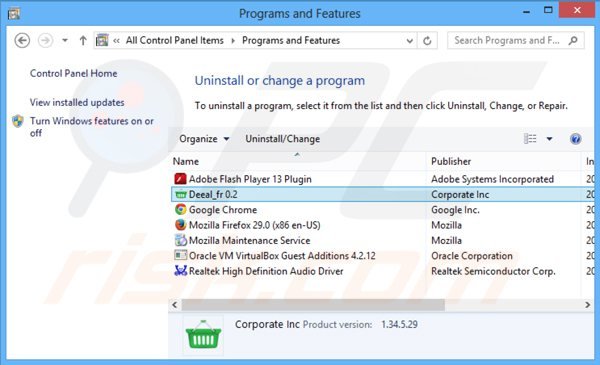Click the Control Panel icon in address bar

click(x=102, y=40)
